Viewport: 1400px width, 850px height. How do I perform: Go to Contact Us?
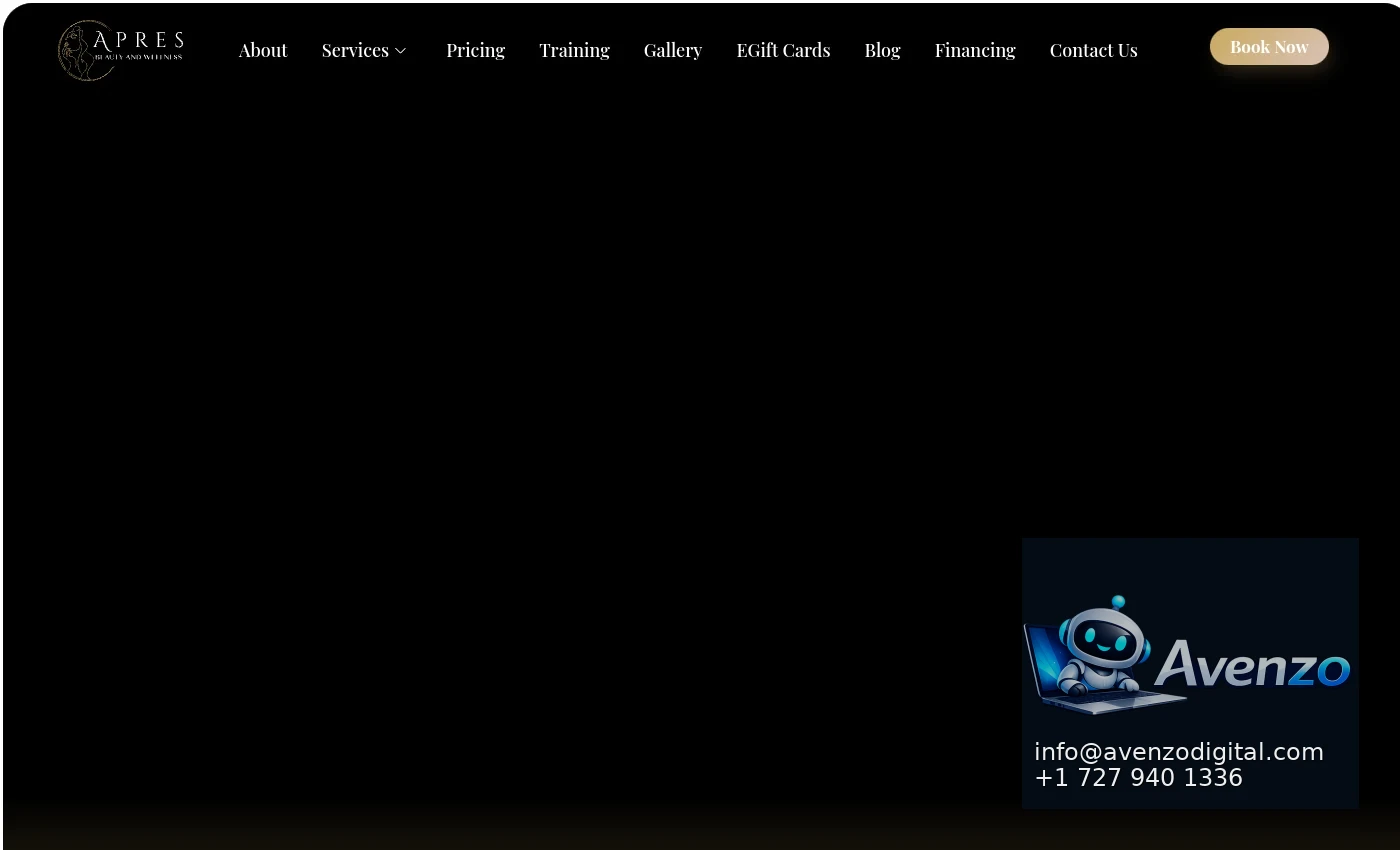click(x=1094, y=50)
